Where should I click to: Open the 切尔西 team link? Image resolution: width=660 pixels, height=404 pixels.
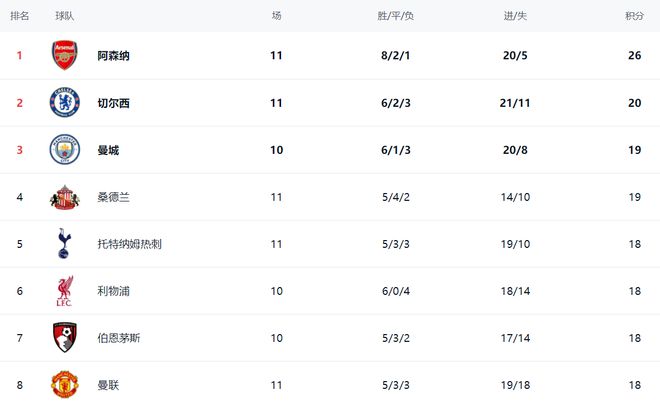click(x=113, y=103)
